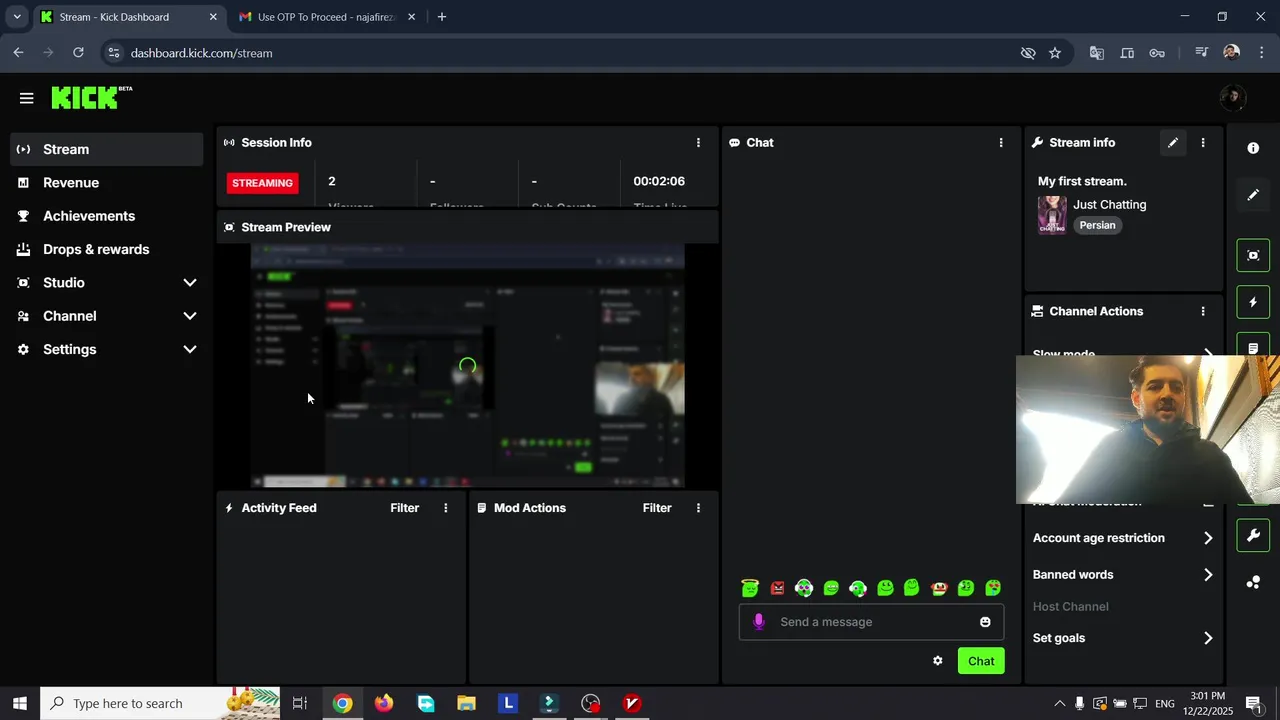Click the Stream Preview video
Viewport: 1280px width, 720px height.
point(467,366)
